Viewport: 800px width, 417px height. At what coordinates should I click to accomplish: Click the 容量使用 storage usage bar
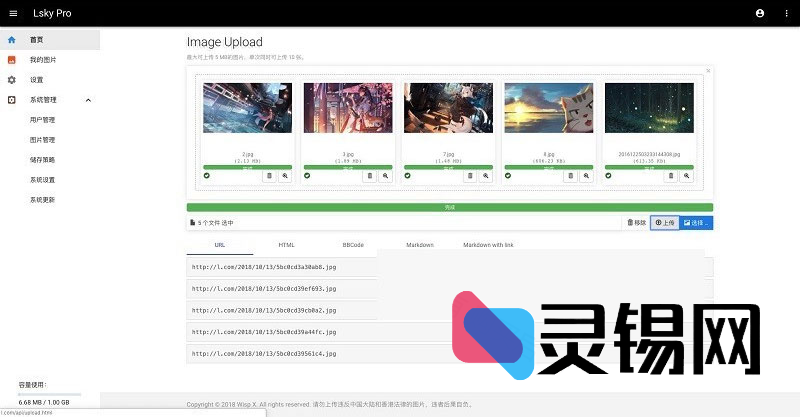coord(49,394)
